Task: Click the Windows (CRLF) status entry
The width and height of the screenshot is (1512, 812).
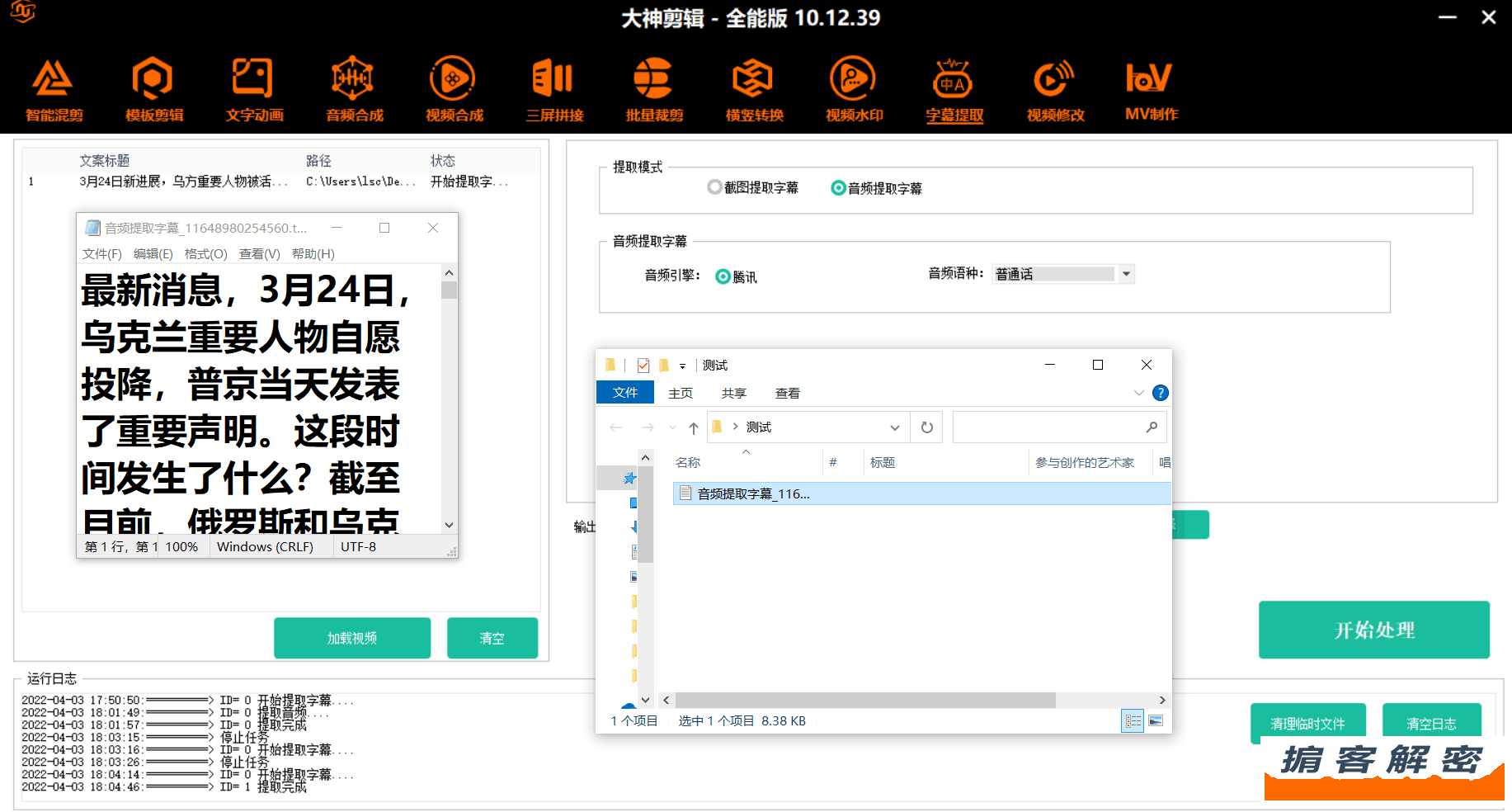Action: (265, 547)
